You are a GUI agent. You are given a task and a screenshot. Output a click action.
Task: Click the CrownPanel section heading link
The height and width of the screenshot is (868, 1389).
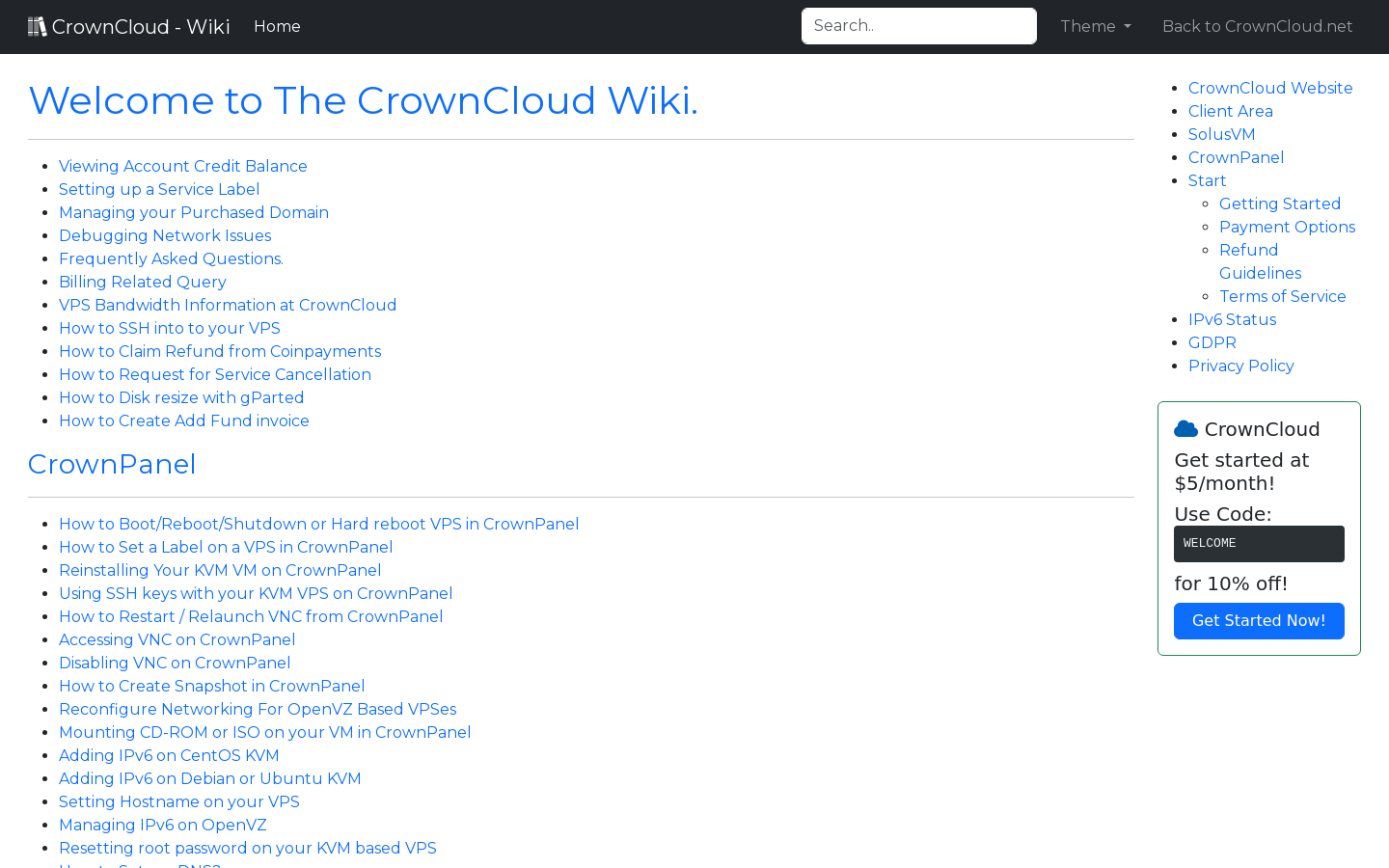point(111,464)
